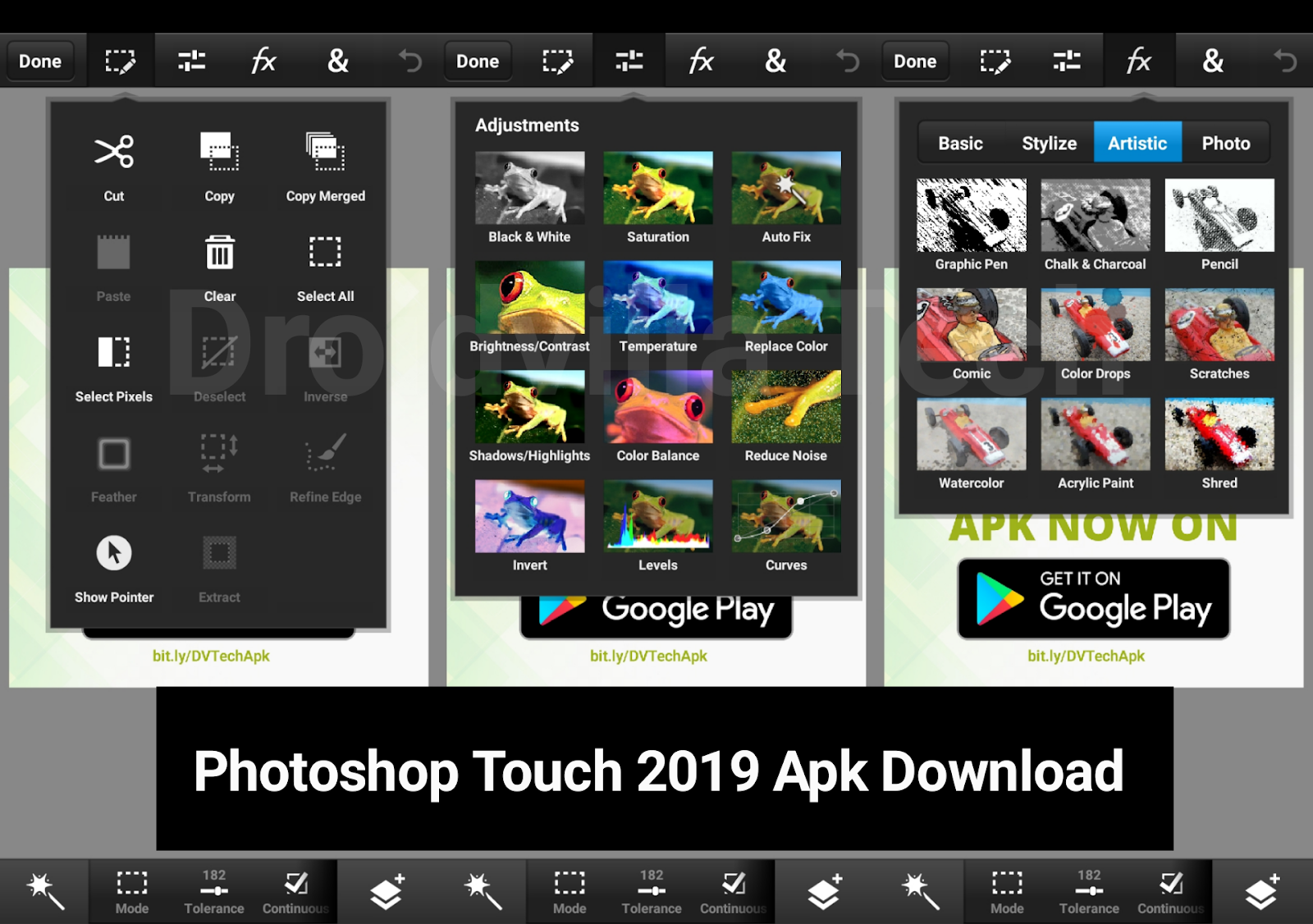Screen dimensions: 1313x924
Task: Tap the ampersand icon in left screen toolbar
Action: coord(338,61)
